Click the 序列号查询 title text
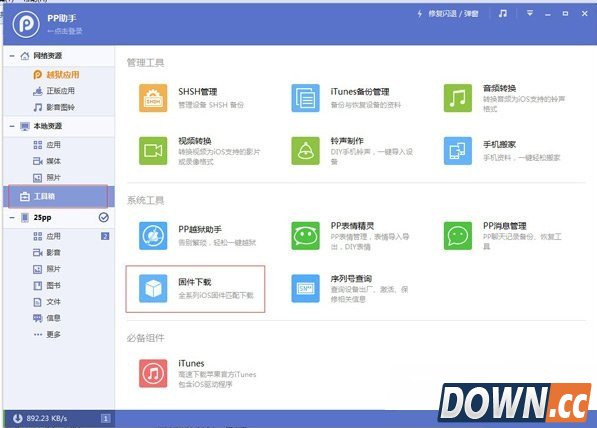Viewport: 597px width, 428px height. coord(351,279)
